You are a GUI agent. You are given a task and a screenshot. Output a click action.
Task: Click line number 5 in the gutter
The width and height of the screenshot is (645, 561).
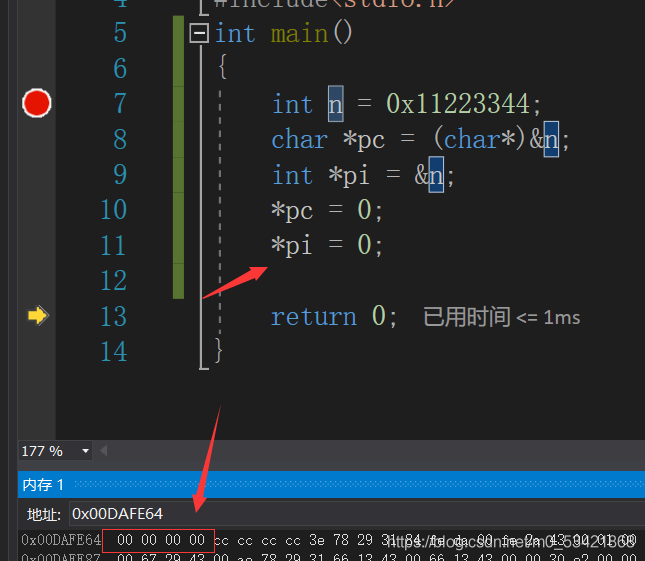pyautogui.click(x=120, y=32)
